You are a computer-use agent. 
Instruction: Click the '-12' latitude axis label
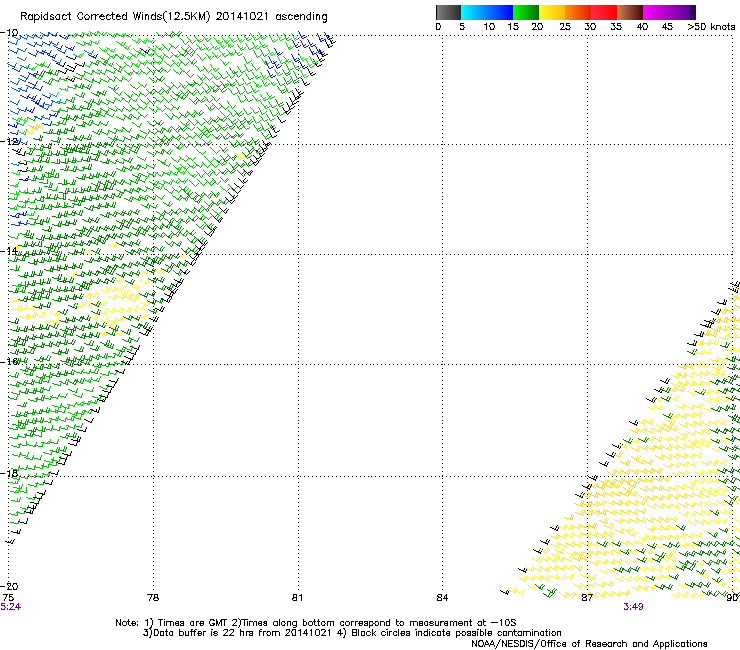point(9,141)
